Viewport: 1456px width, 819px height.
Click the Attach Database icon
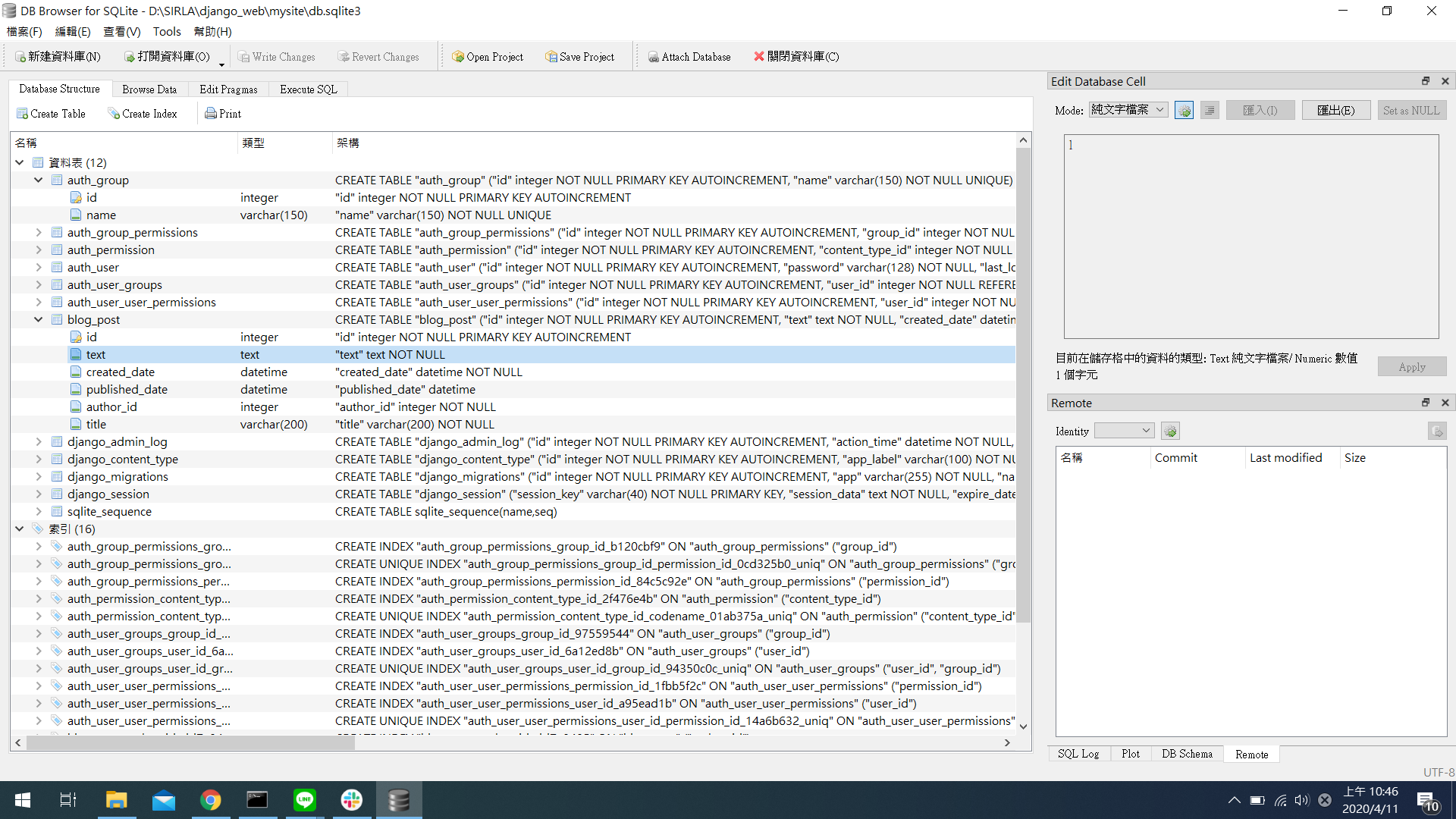point(653,57)
